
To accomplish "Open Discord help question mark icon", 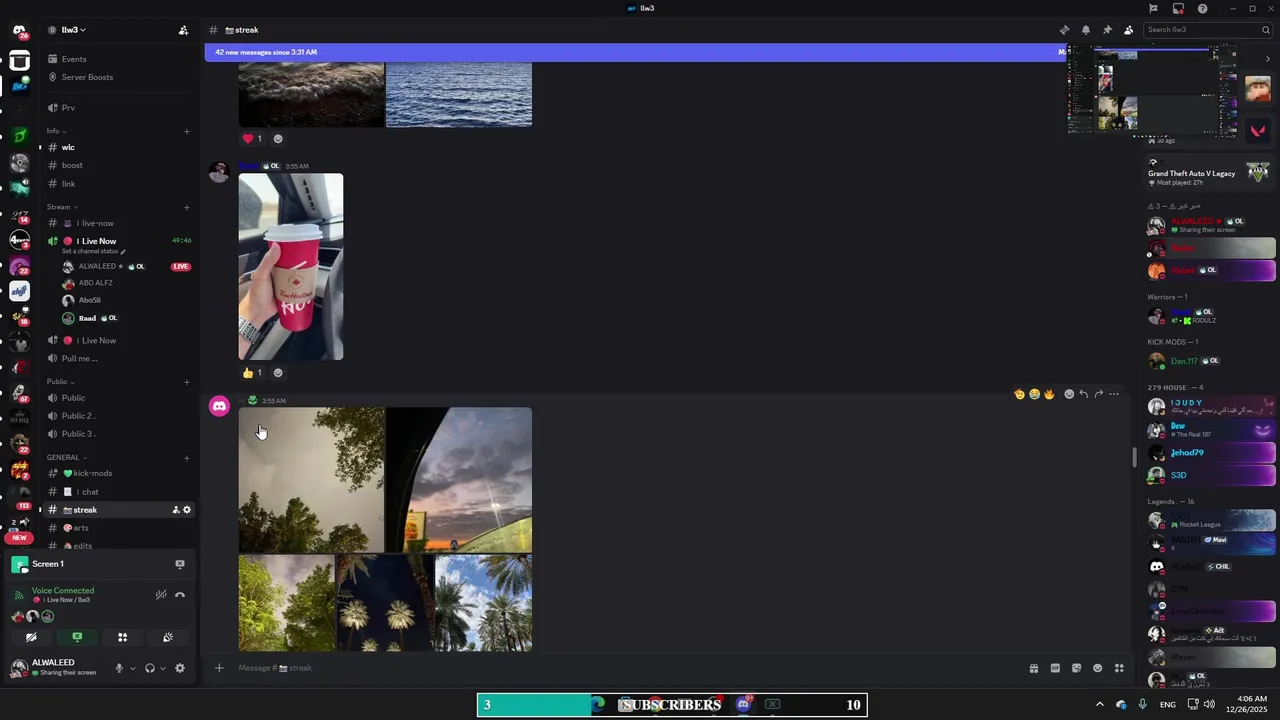I will pyautogui.click(x=1202, y=8).
